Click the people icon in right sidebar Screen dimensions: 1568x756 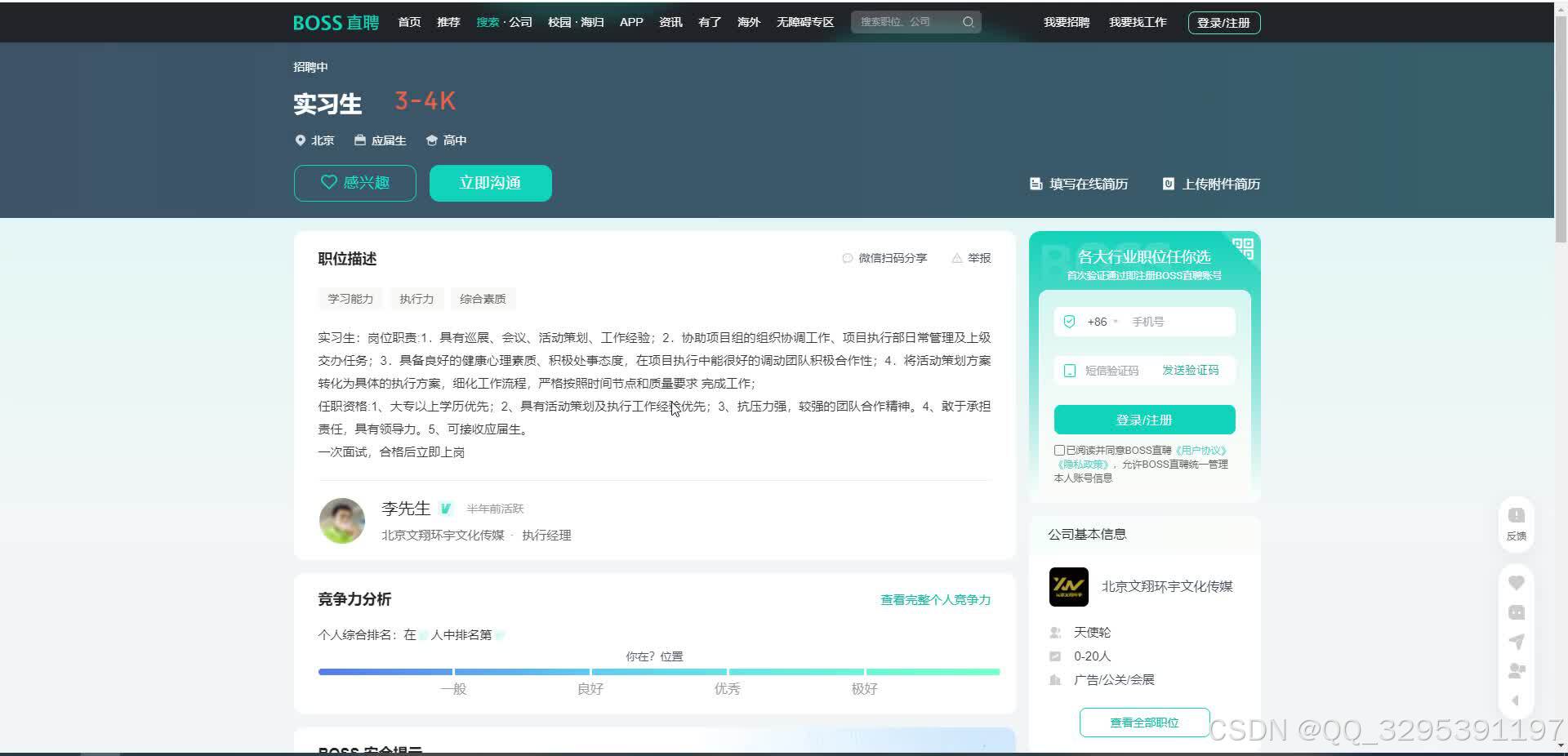pyautogui.click(x=1517, y=671)
